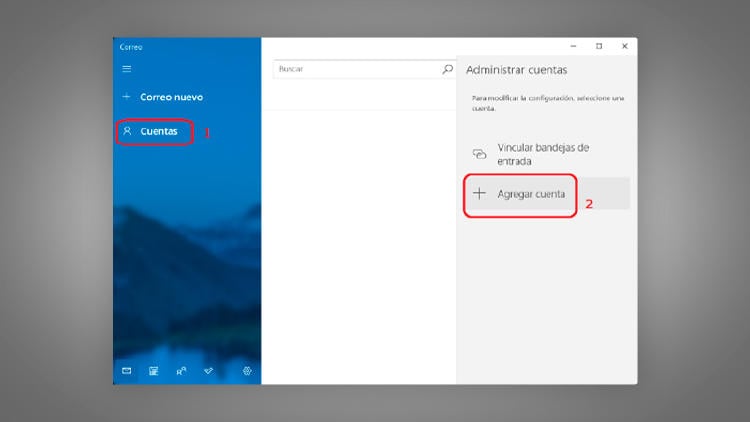The height and width of the screenshot is (422, 750).
Task: Click the person icon next to Cuentas
Action: tap(127, 131)
